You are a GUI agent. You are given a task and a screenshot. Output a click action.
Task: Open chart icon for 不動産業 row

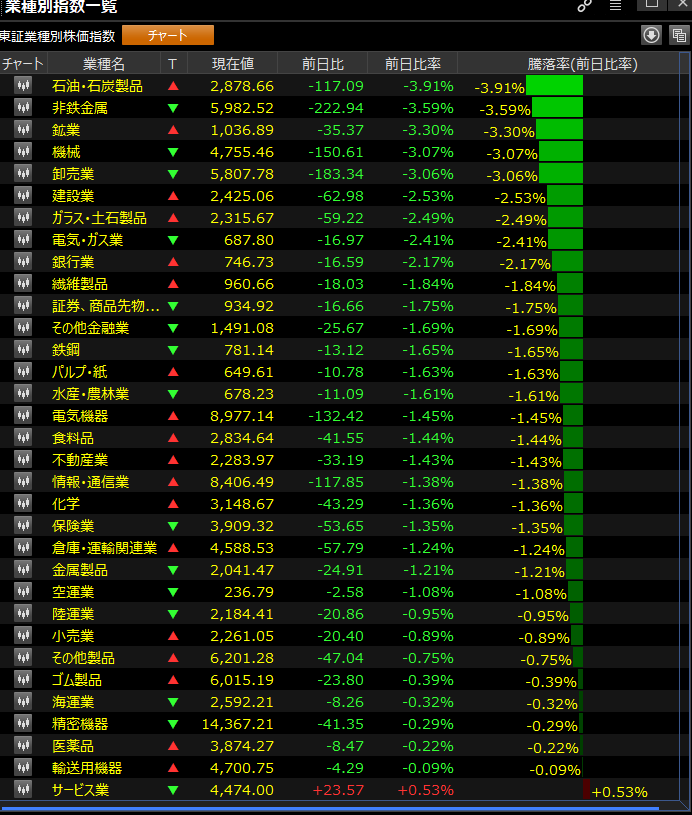click(23, 459)
